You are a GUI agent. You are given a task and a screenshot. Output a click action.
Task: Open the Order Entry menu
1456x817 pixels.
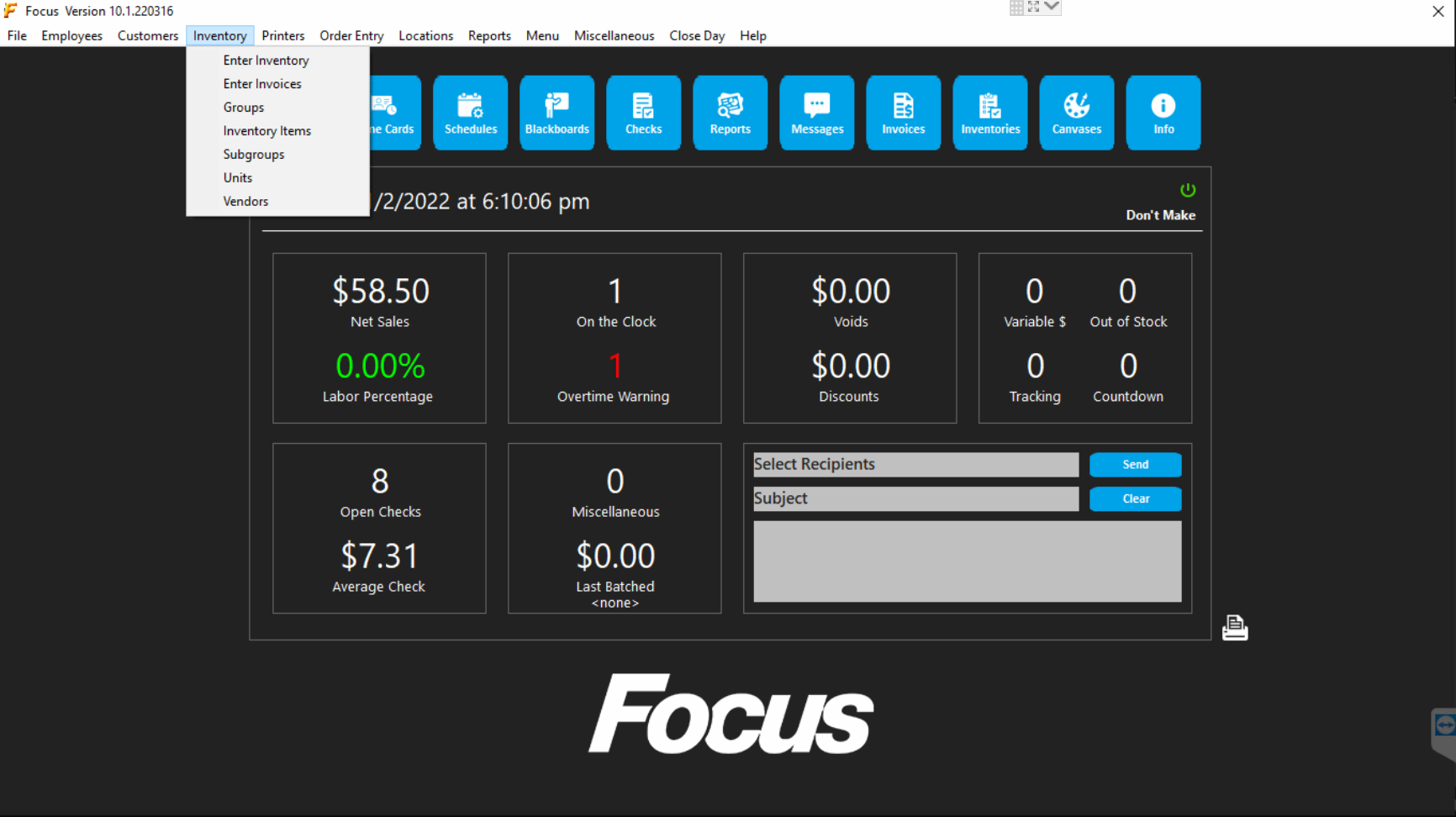click(x=351, y=35)
